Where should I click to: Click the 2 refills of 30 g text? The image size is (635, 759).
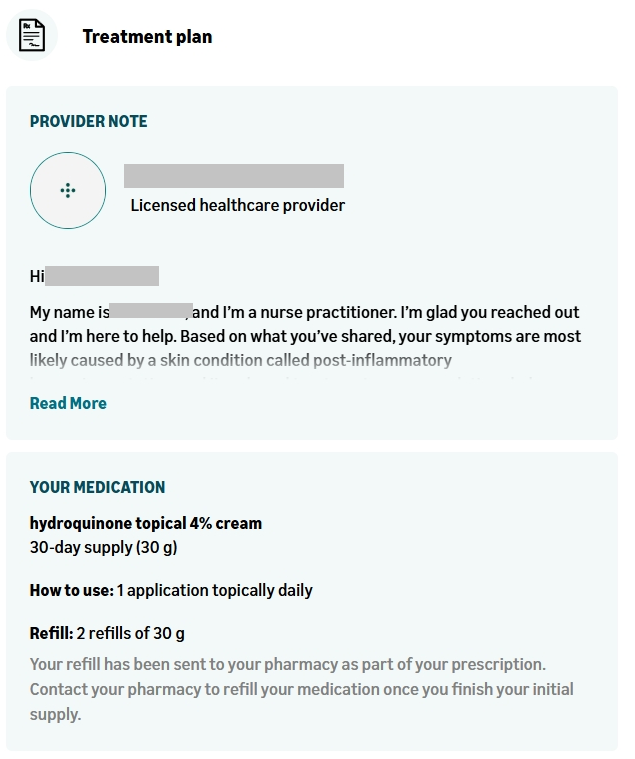tap(131, 633)
